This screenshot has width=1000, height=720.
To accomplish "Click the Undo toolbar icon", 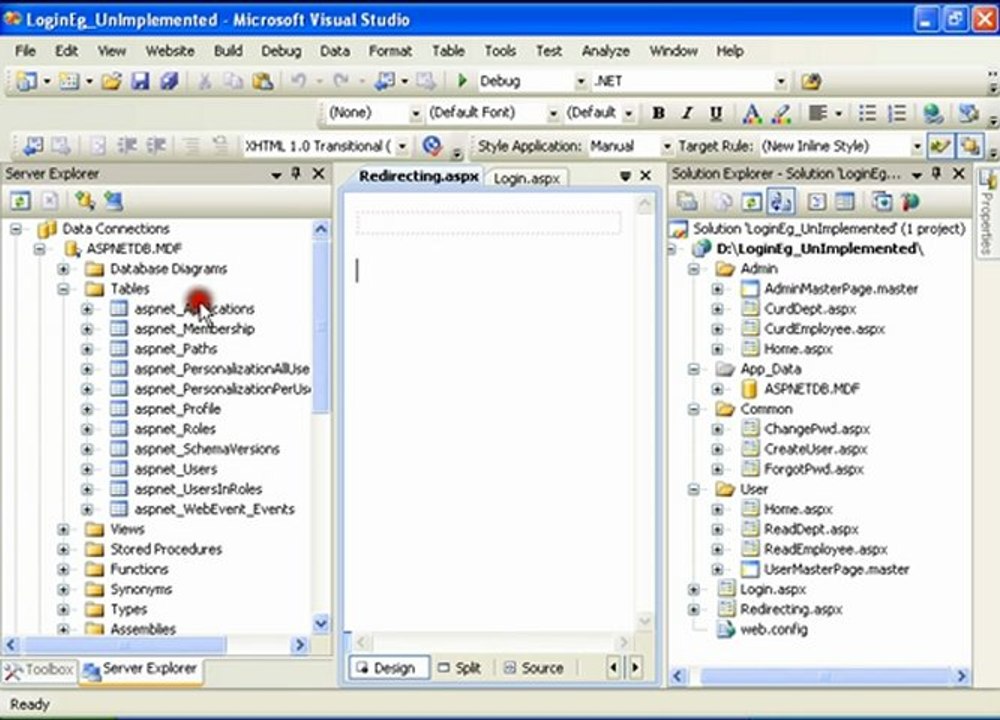I will tap(298, 81).
